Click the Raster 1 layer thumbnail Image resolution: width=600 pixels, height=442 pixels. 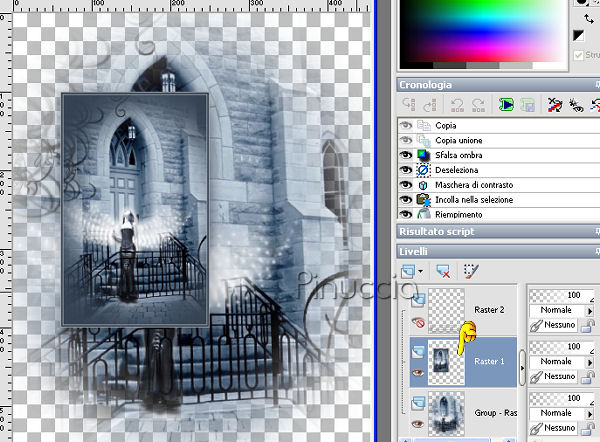coord(446,362)
